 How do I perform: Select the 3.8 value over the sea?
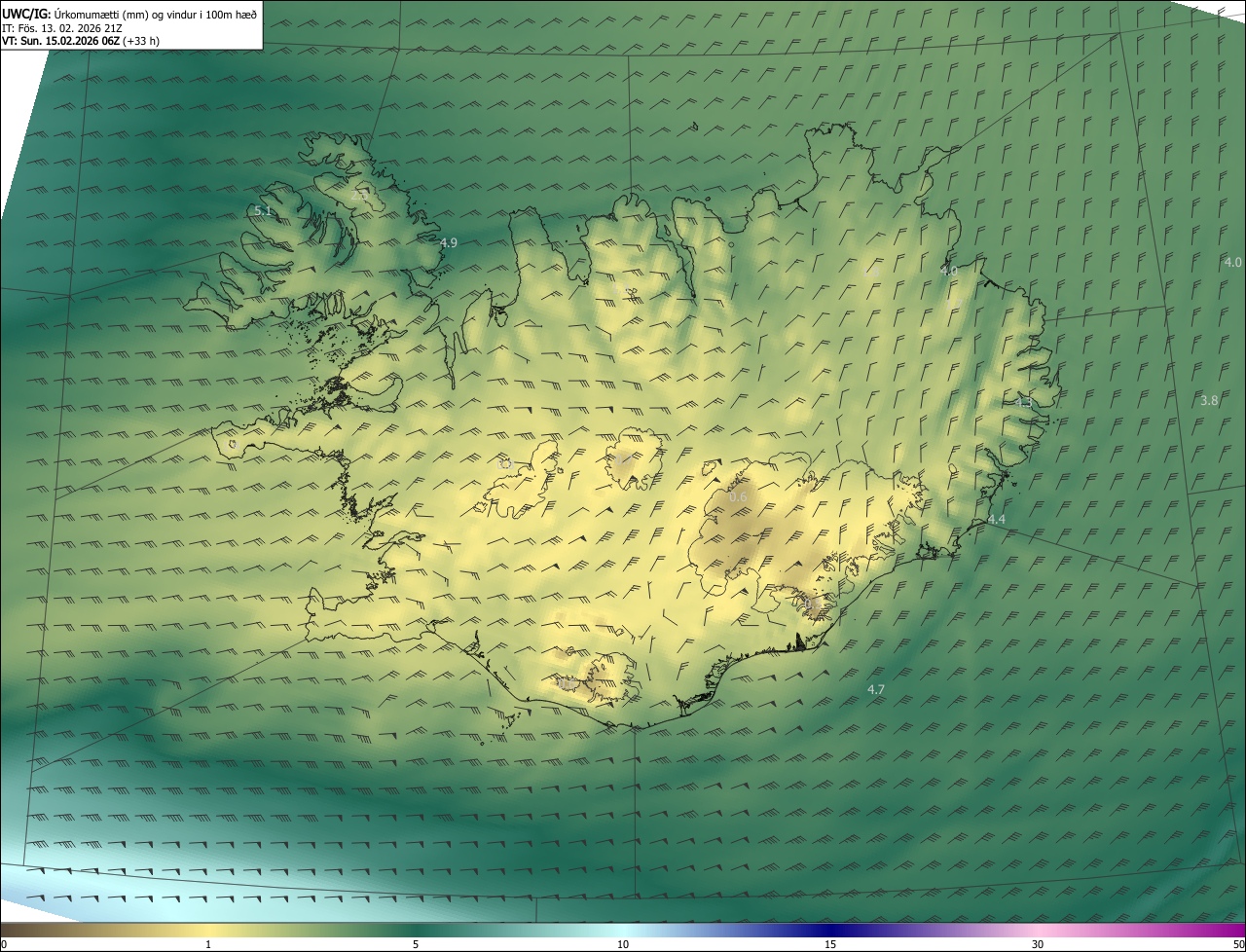tap(1209, 400)
